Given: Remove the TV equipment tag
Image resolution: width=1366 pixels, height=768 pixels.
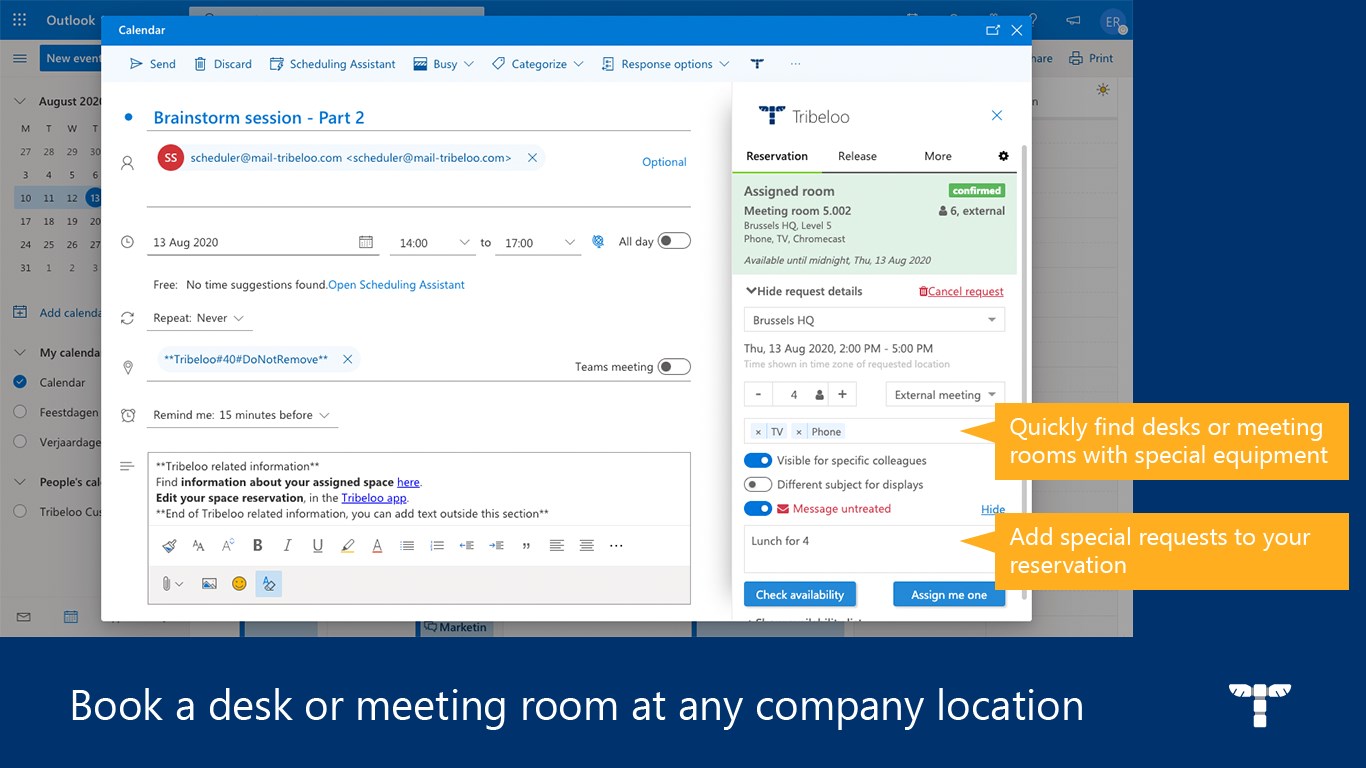Looking at the screenshot, I should [758, 432].
